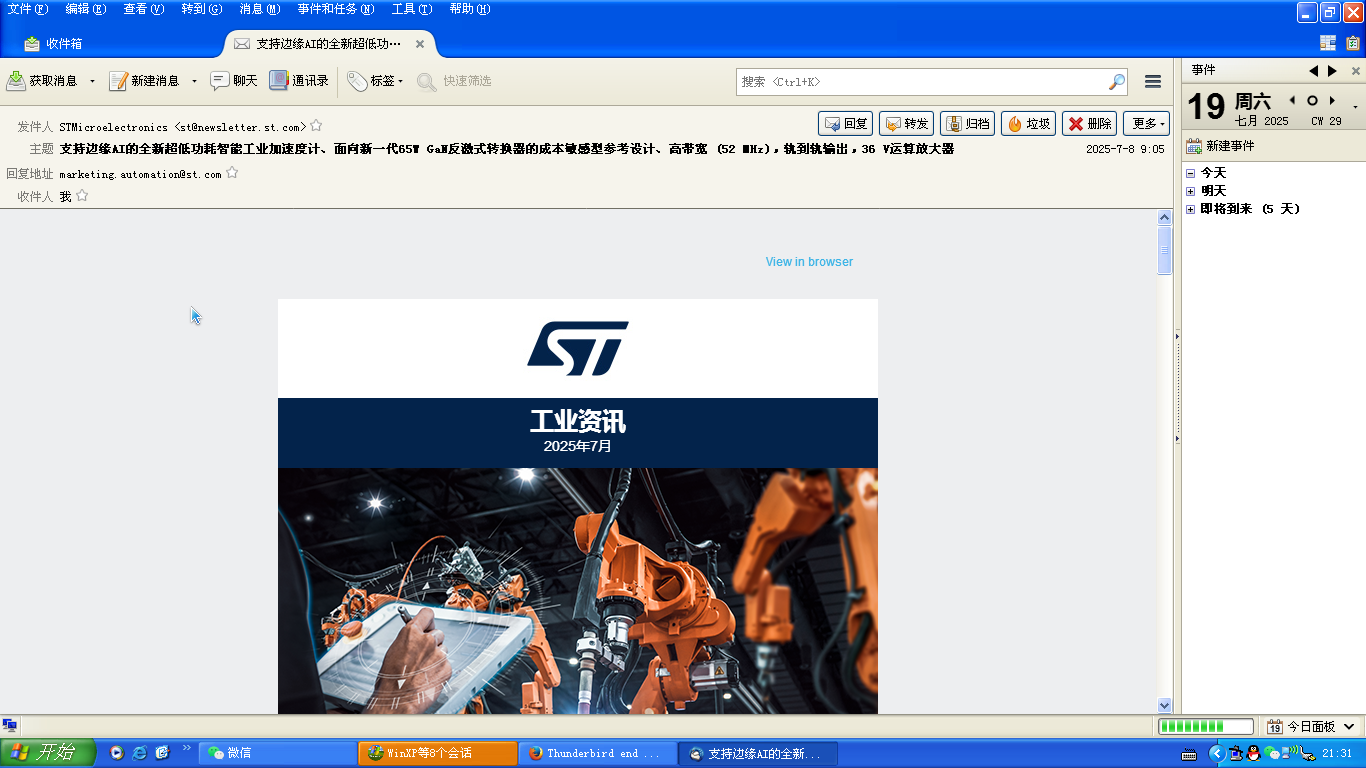The image size is (1366, 768).
Task: Click the robot arm banner image
Action: click(x=578, y=590)
